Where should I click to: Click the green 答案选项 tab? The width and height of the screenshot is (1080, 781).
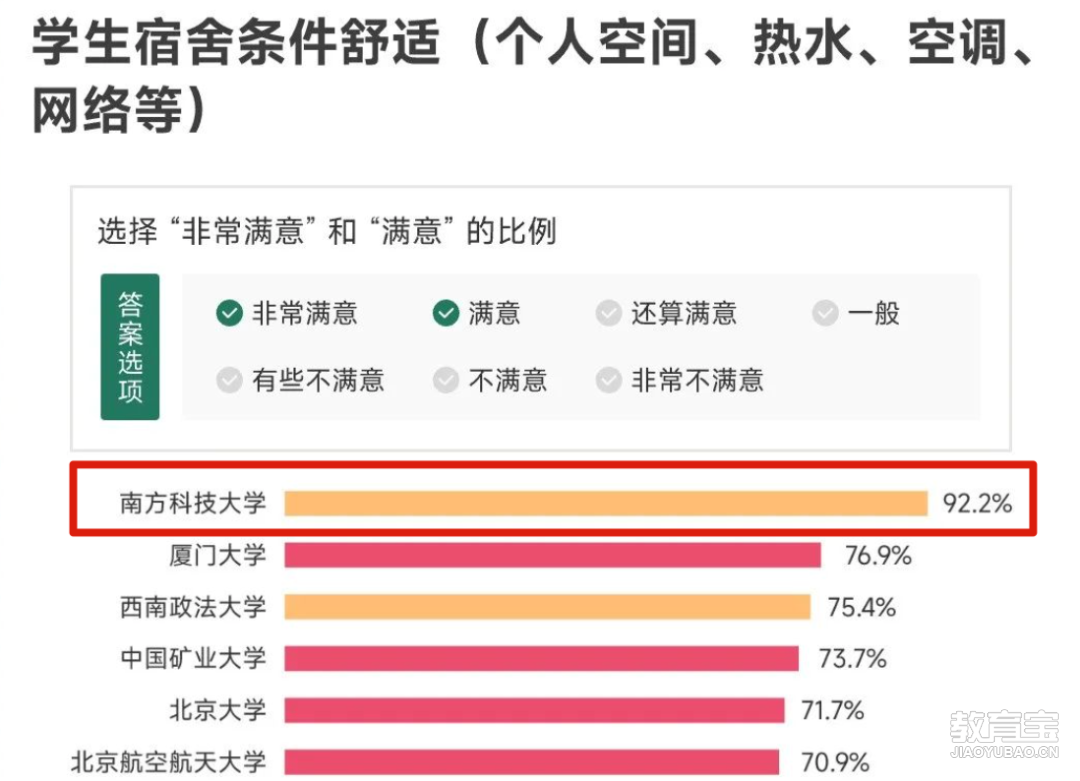[129, 347]
